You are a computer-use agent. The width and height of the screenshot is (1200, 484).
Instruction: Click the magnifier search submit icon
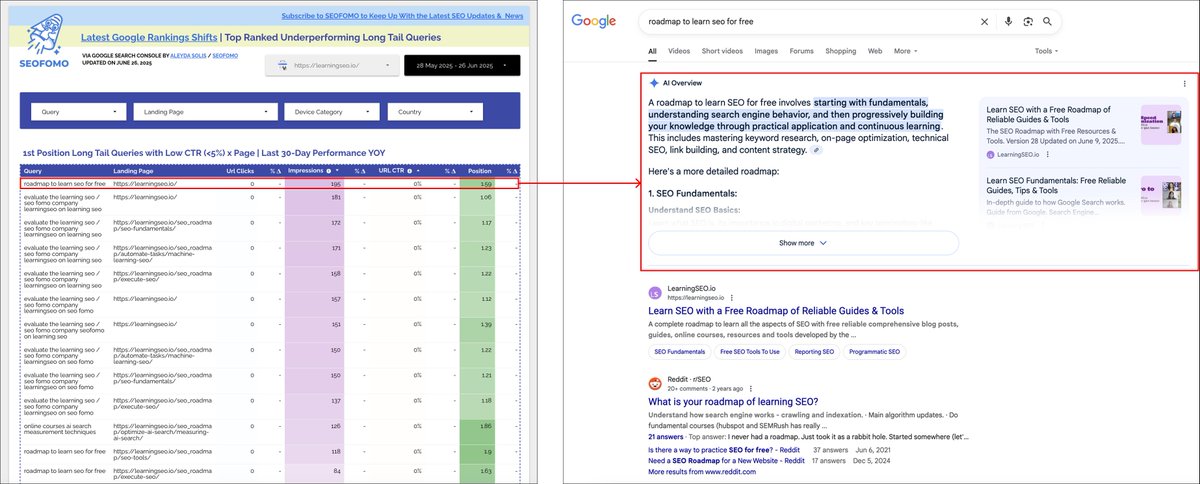click(x=1047, y=21)
